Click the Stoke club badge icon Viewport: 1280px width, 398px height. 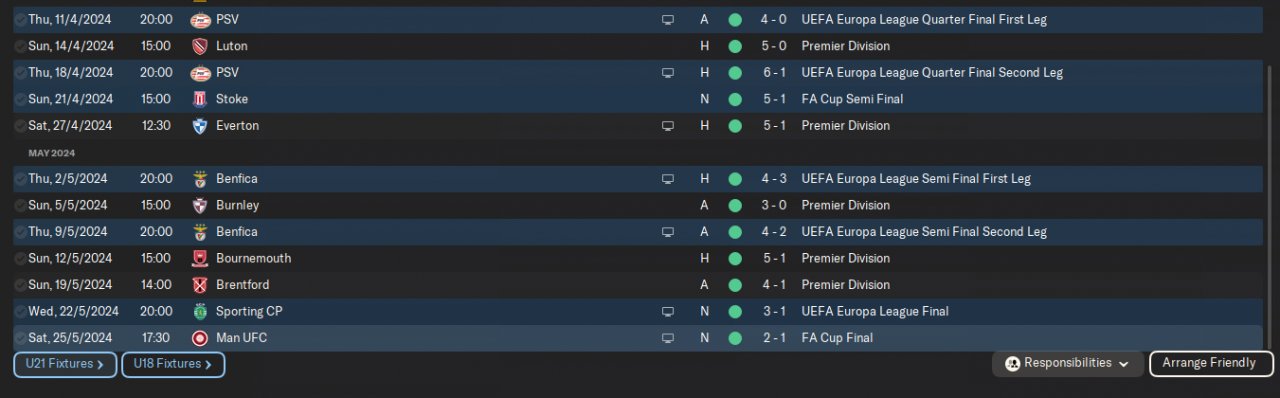coord(200,99)
